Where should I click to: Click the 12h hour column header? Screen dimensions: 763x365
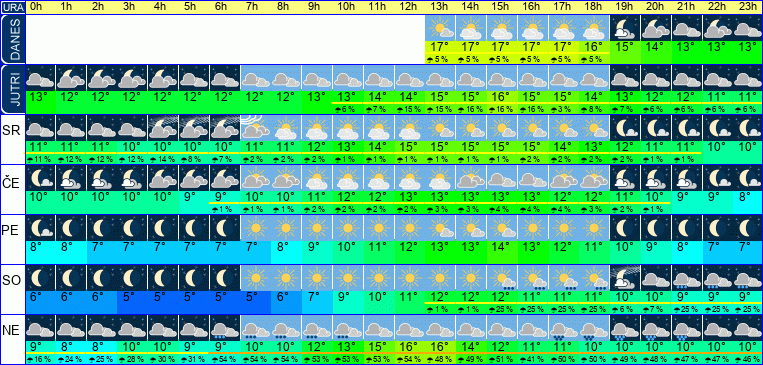click(409, 7)
